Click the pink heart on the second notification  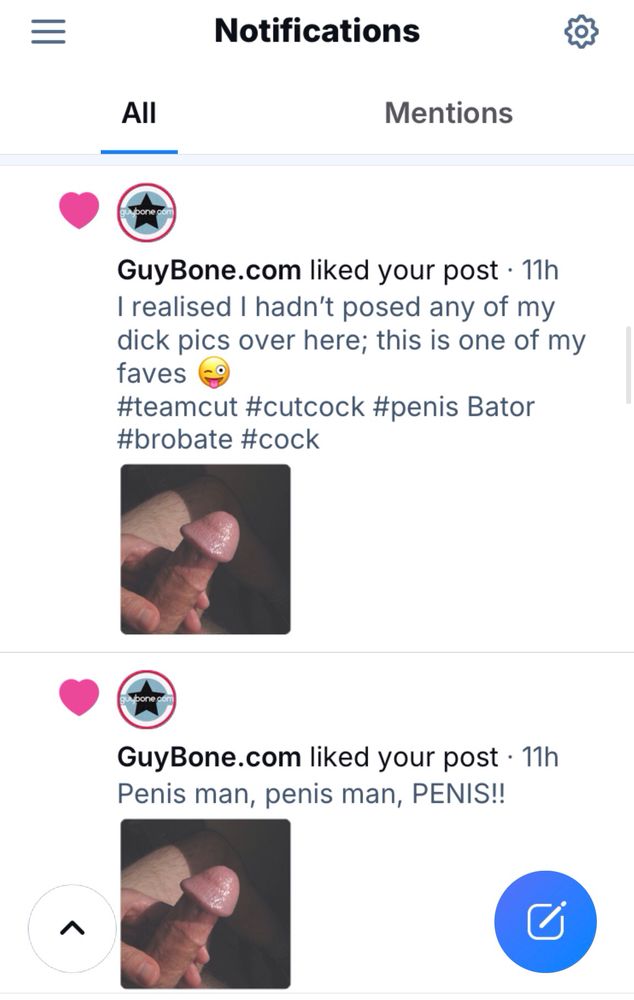click(x=79, y=697)
